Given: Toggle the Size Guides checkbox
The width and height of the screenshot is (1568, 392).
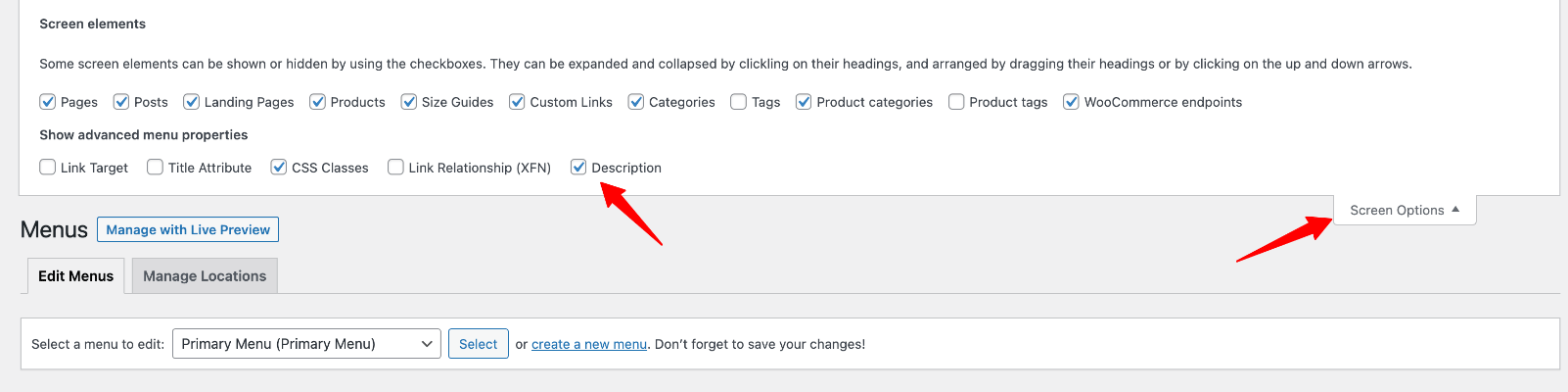Looking at the screenshot, I should point(409,102).
